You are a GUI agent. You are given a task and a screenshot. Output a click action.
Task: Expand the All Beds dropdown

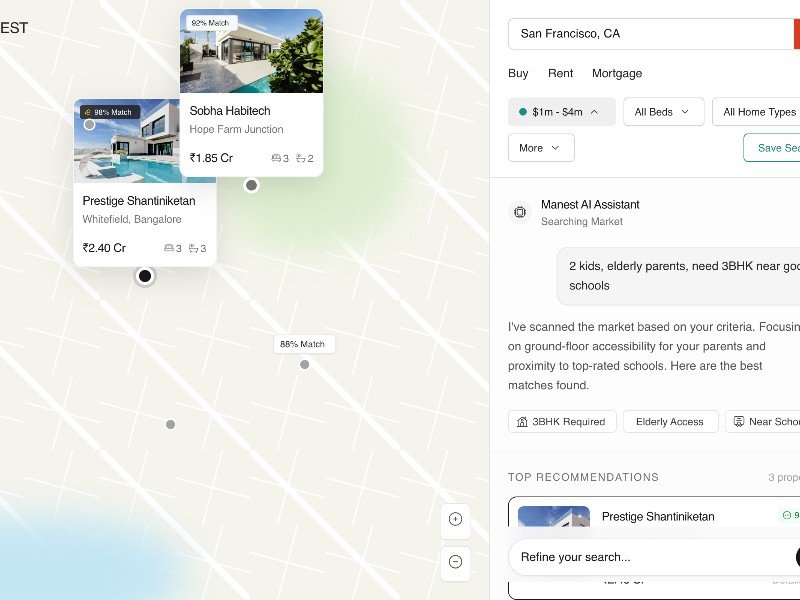(663, 112)
